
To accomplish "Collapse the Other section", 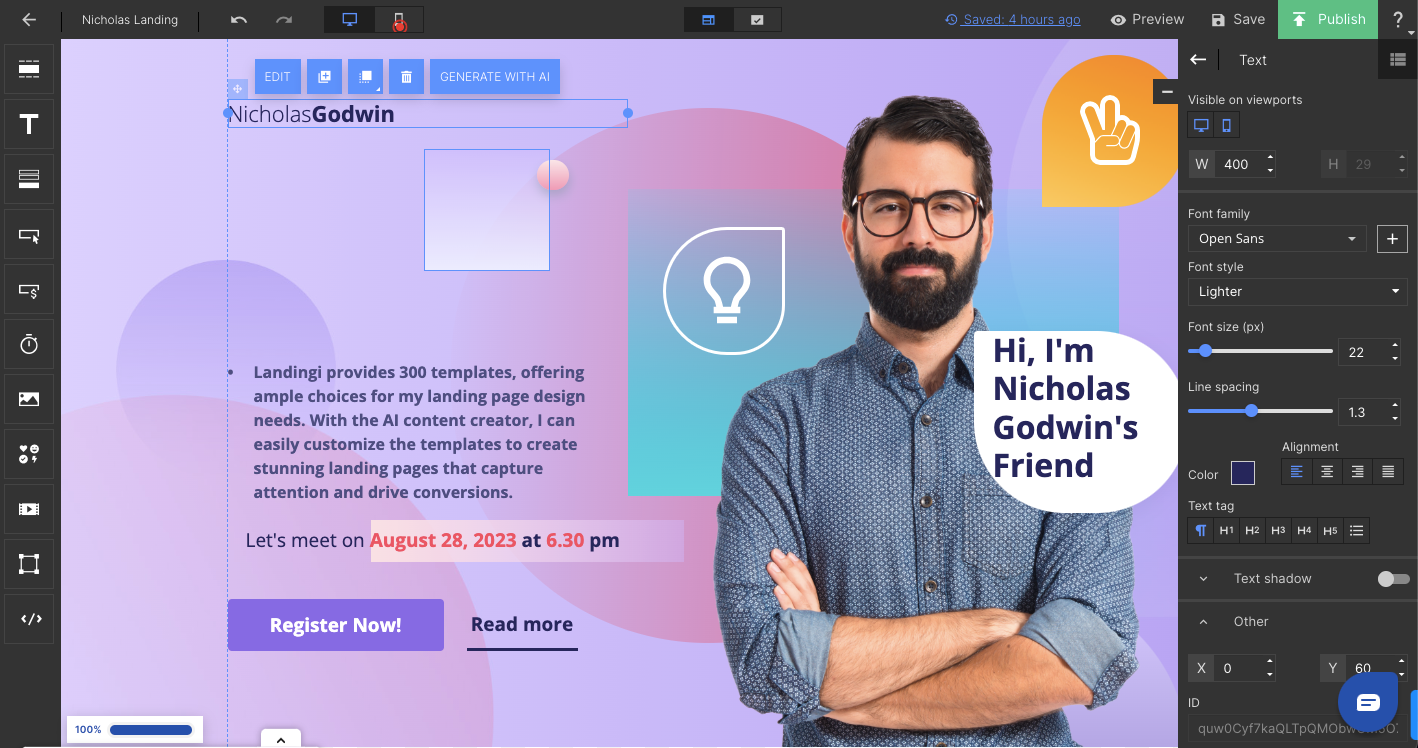I will pyautogui.click(x=1203, y=622).
